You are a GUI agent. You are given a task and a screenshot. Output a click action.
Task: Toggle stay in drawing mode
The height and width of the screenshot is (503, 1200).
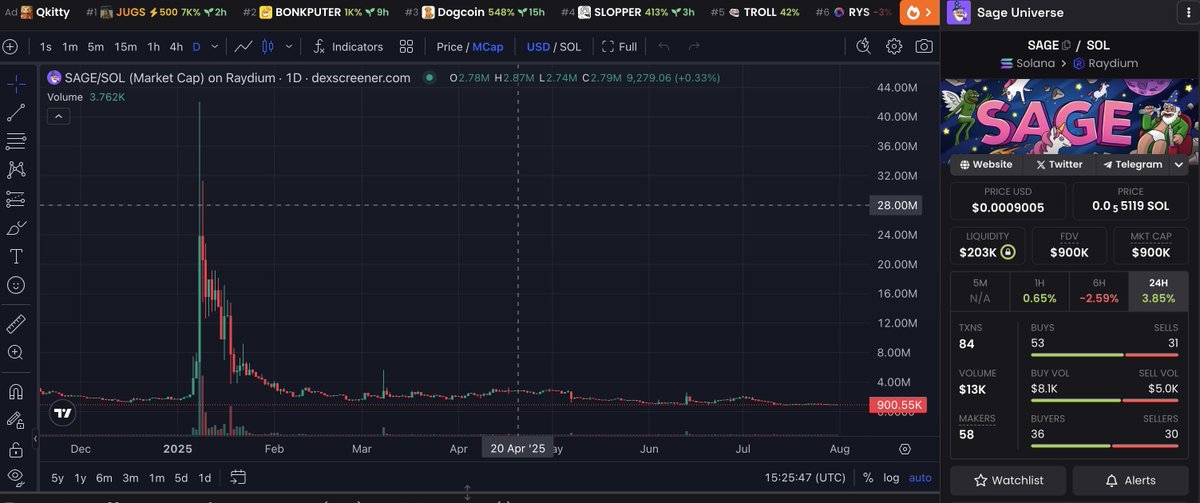click(16, 420)
